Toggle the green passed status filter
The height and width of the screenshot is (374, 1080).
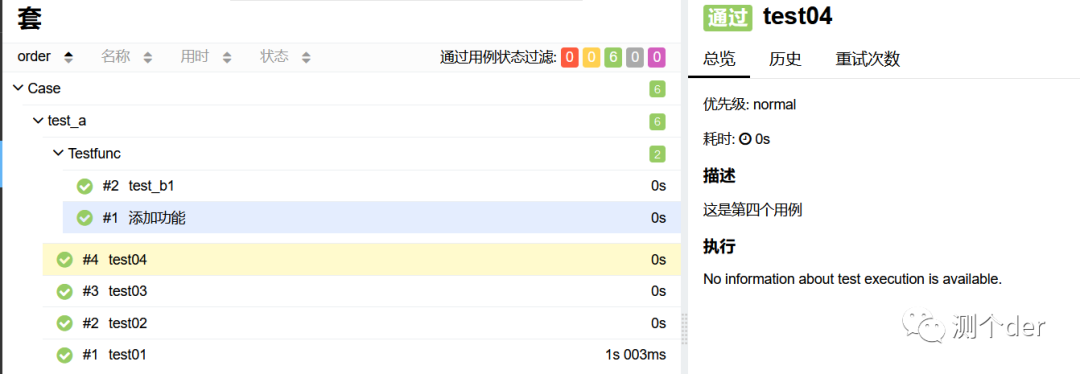(613, 57)
